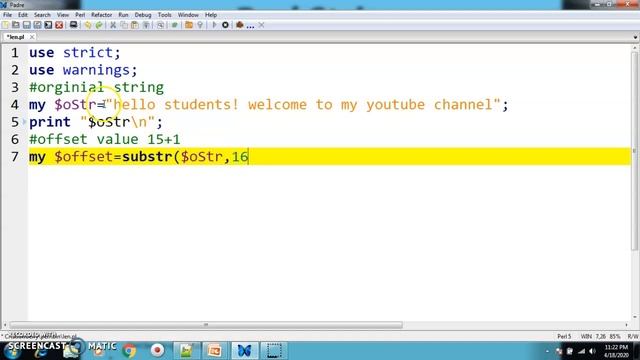Open the PowerPoint taskbar icon
The image size is (640, 360).
point(215,351)
